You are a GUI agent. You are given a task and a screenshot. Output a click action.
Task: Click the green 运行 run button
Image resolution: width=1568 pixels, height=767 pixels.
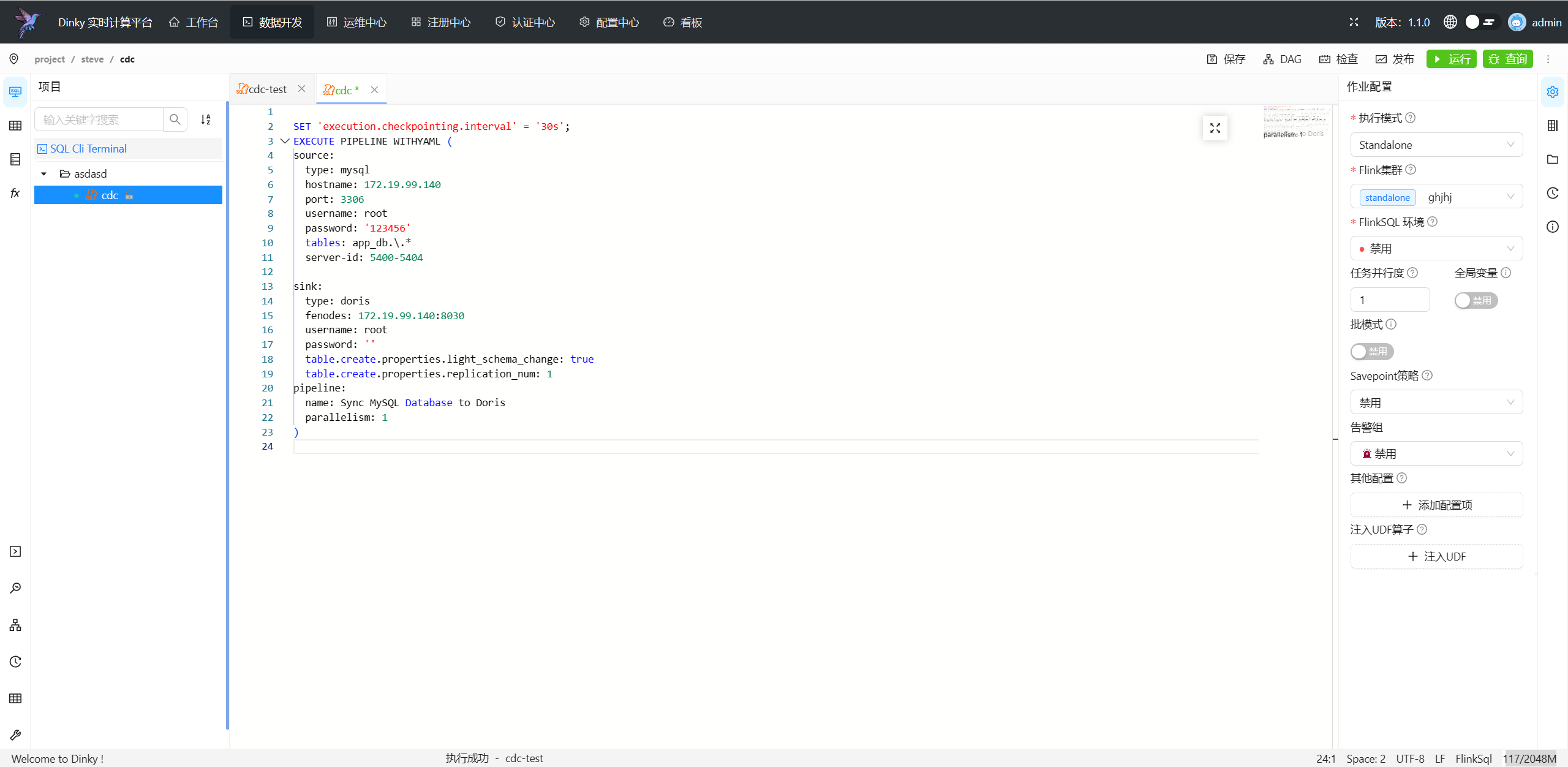click(1451, 59)
